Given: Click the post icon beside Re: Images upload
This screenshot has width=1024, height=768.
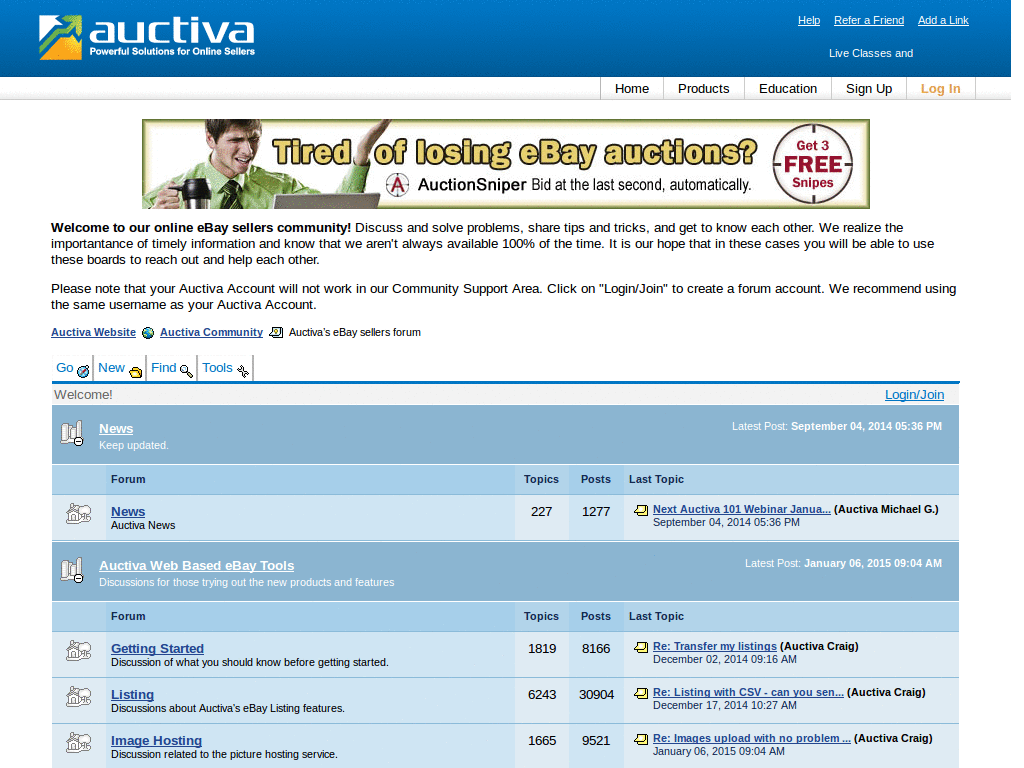Looking at the screenshot, I should (641, 739).
